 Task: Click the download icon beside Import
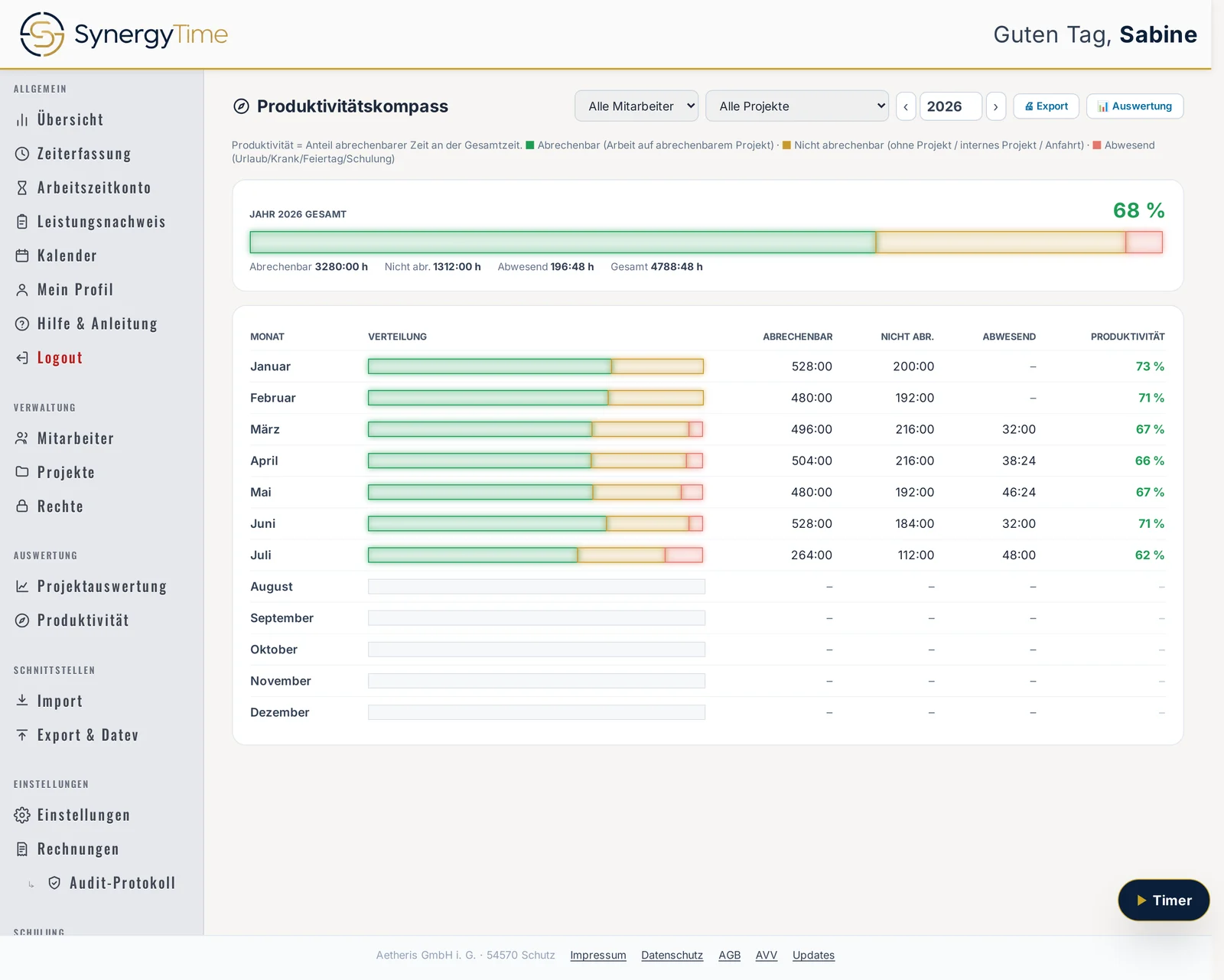click(x=22, y=701)
